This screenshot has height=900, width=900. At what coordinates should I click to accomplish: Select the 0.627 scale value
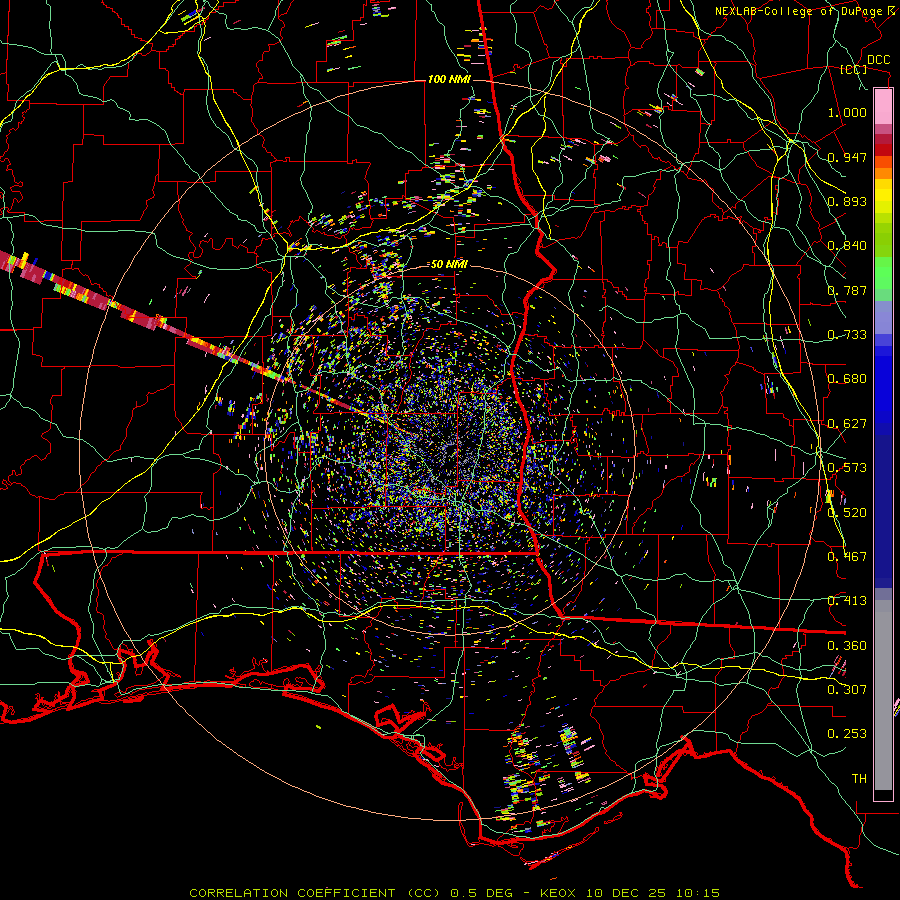coord(847,423)
